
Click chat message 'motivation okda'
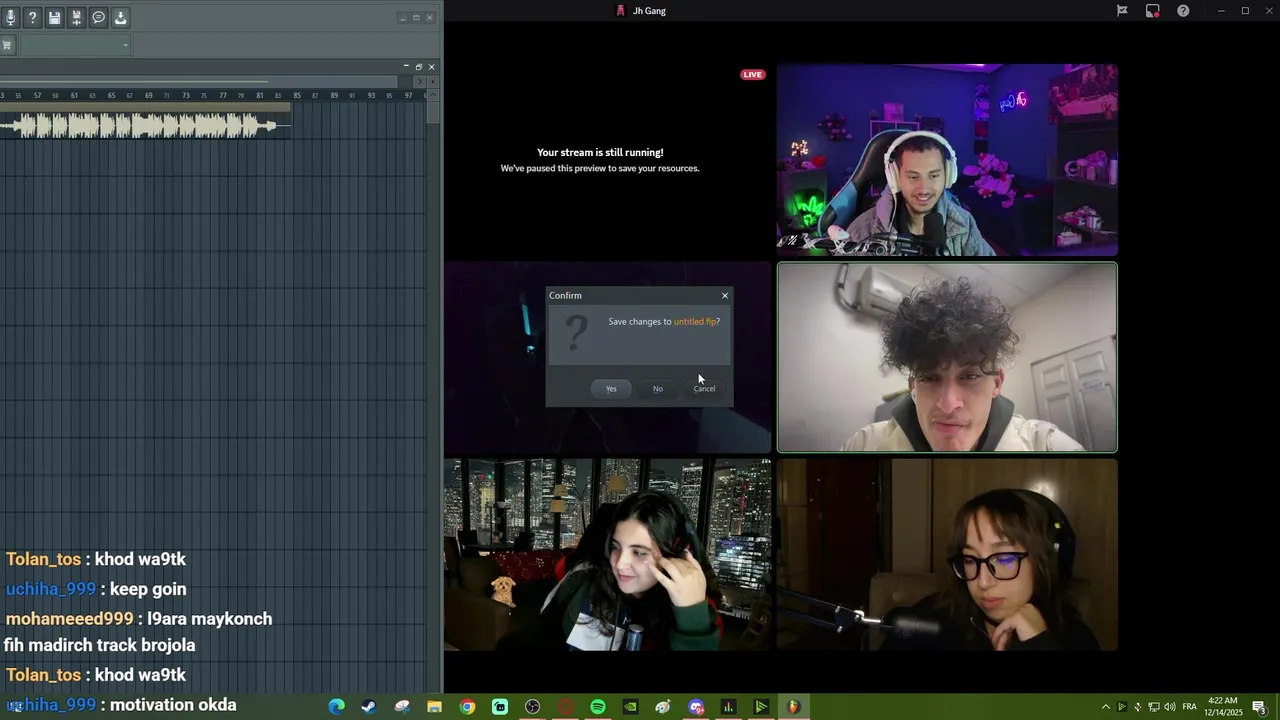[173, 705]
